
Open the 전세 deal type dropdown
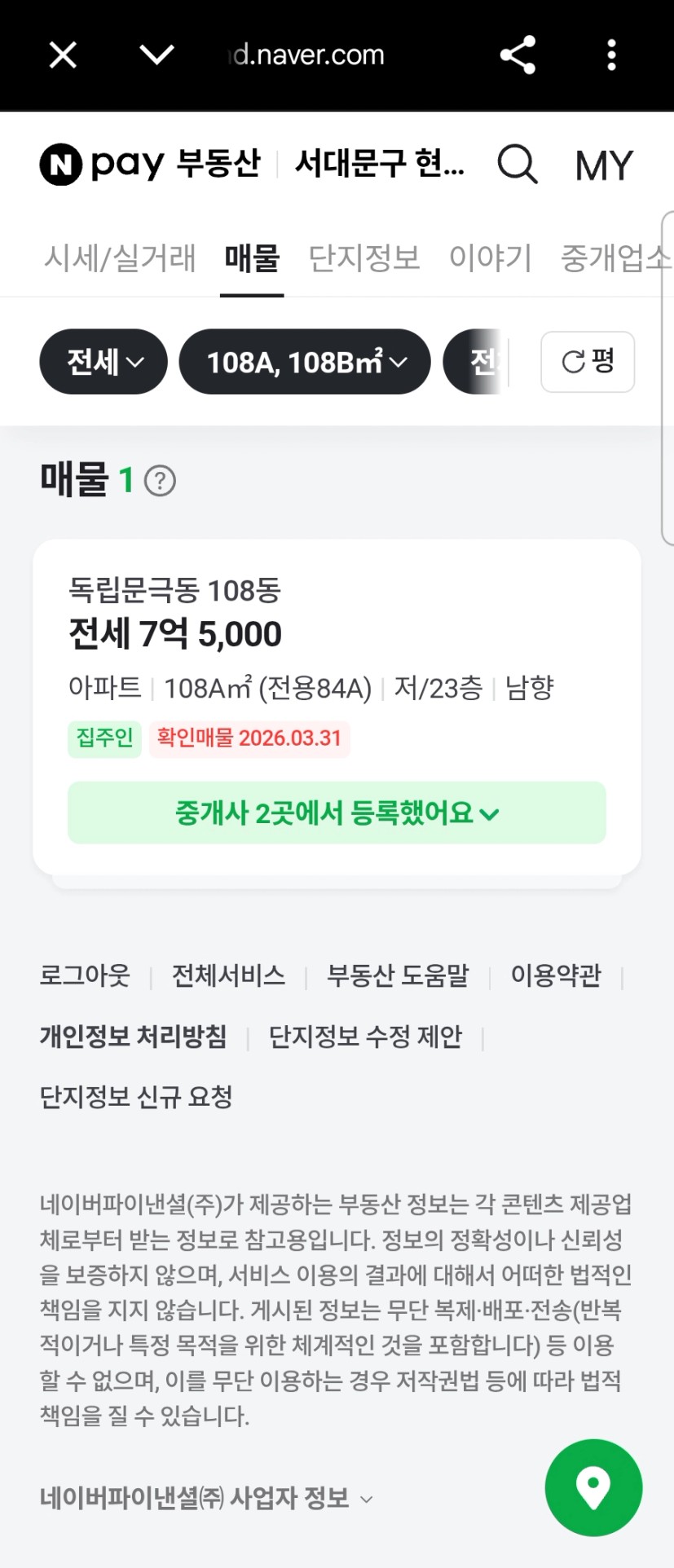pyautogui.click(x=104, y=362)
